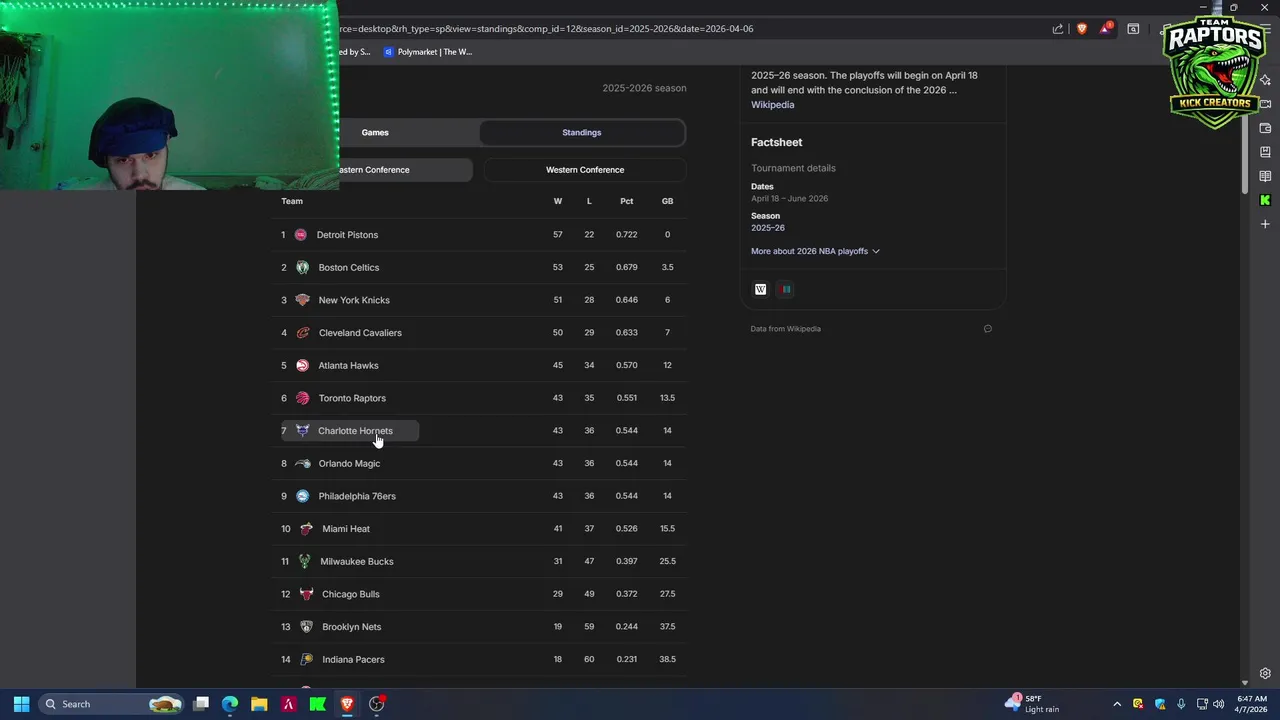Screen dimensions: 1280x720
Task: Open reading list book icon in sidebar
Action: [1265, 176]
